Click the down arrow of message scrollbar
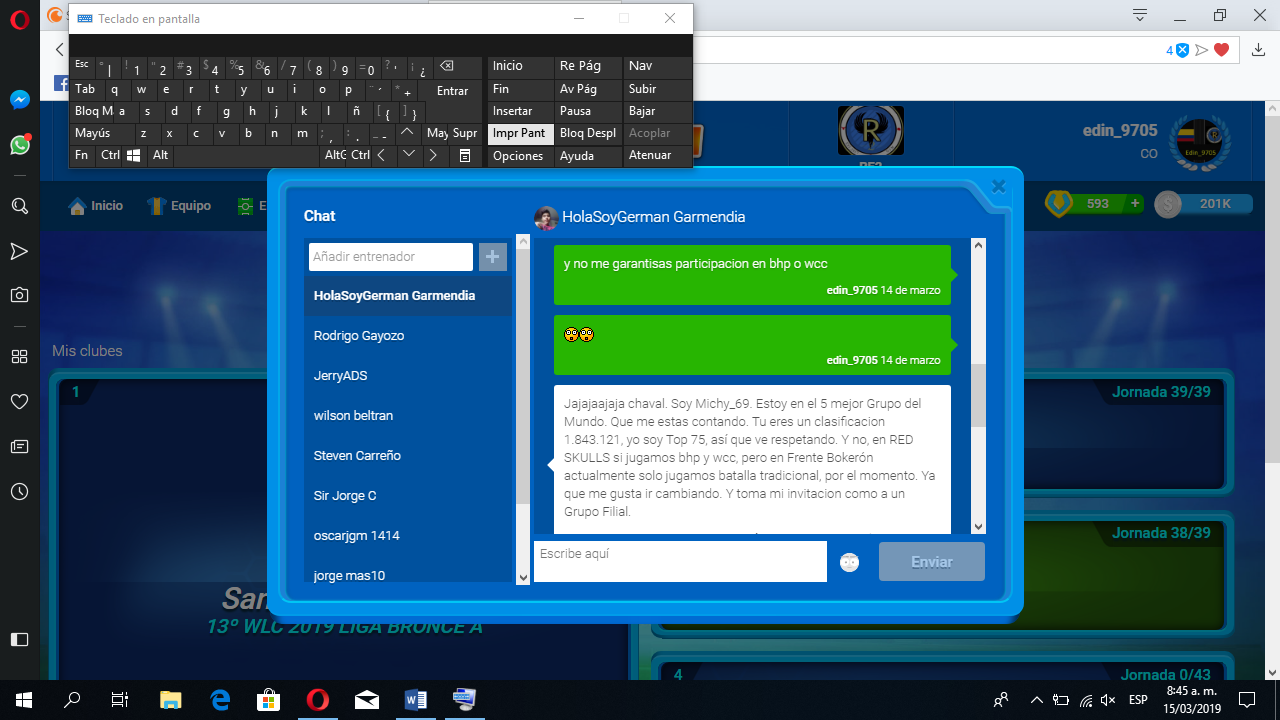The width and height of the screenshot is (1280, 720). [x=979, y=527]
